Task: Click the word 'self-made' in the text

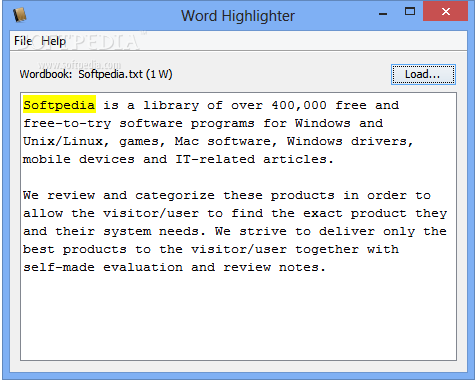Action: click(x=59, y=267)
